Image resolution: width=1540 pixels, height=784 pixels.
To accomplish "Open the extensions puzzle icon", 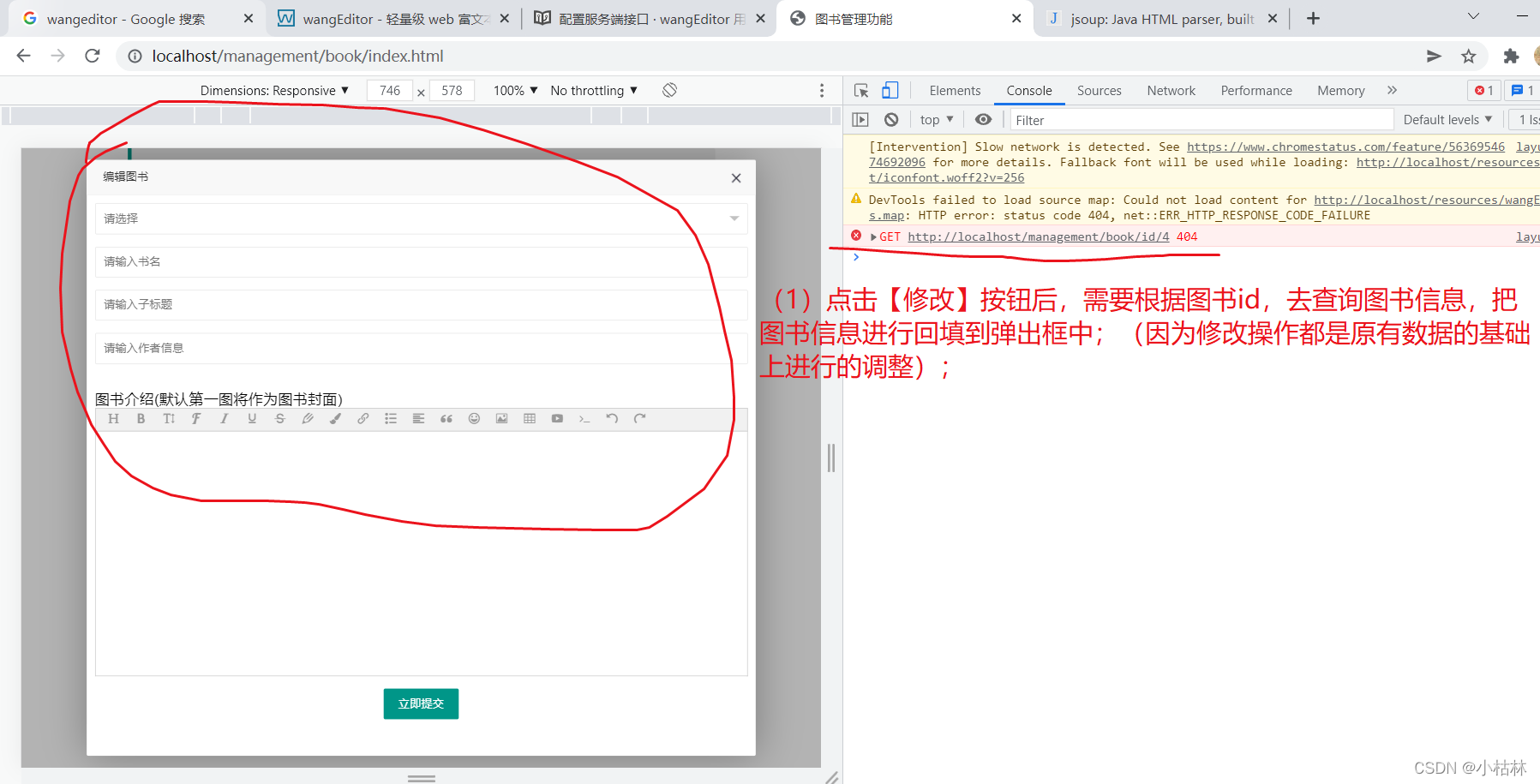I will coord(1511,57).
